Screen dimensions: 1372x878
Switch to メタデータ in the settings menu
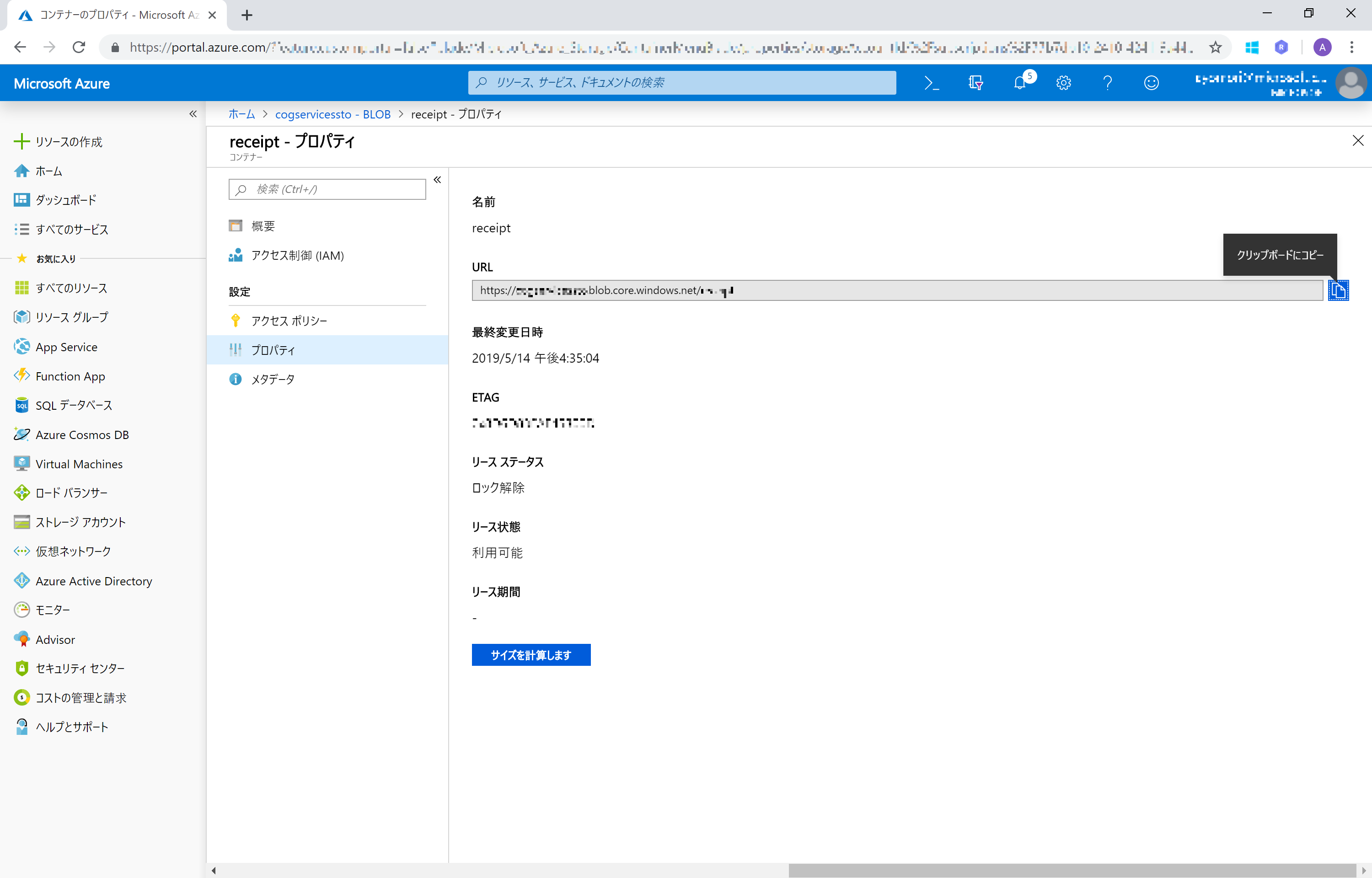coord(273,379)
